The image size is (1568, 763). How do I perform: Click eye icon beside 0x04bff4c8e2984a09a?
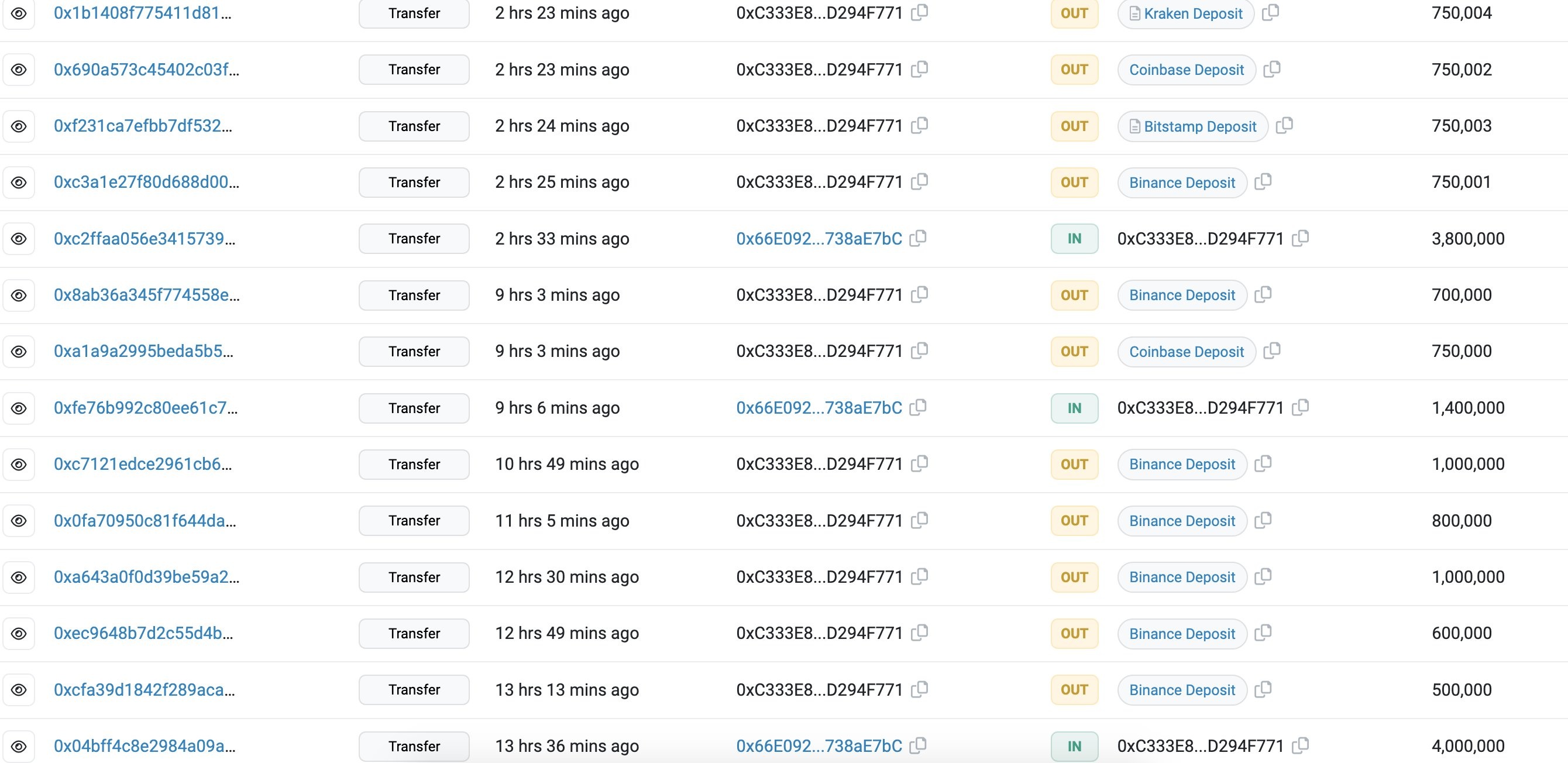(19, 747)
